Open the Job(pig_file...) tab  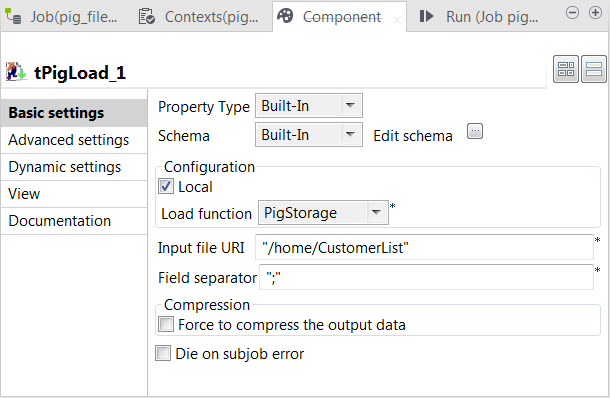tap(61, 16)
